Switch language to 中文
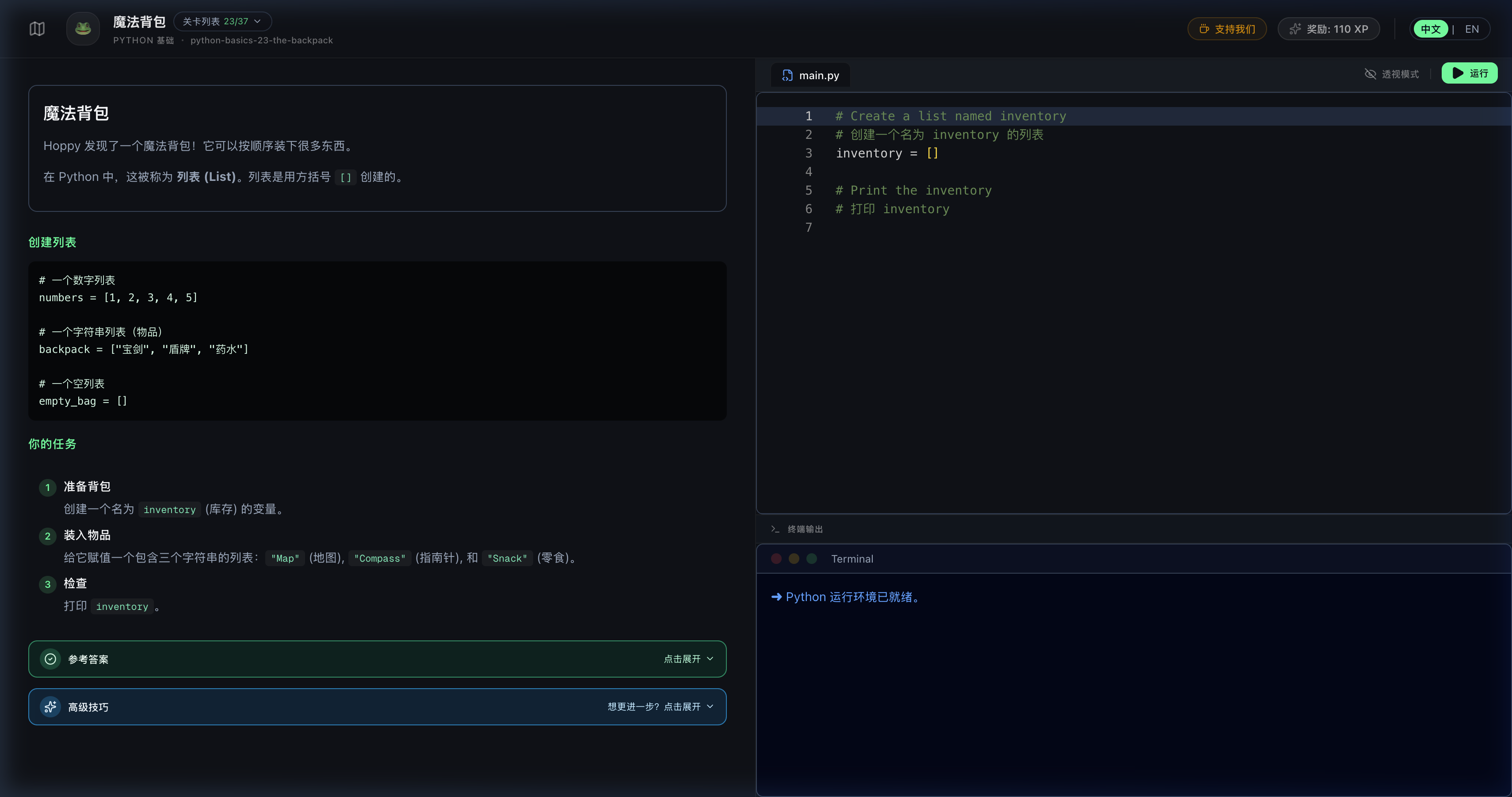 (1430, 29)
